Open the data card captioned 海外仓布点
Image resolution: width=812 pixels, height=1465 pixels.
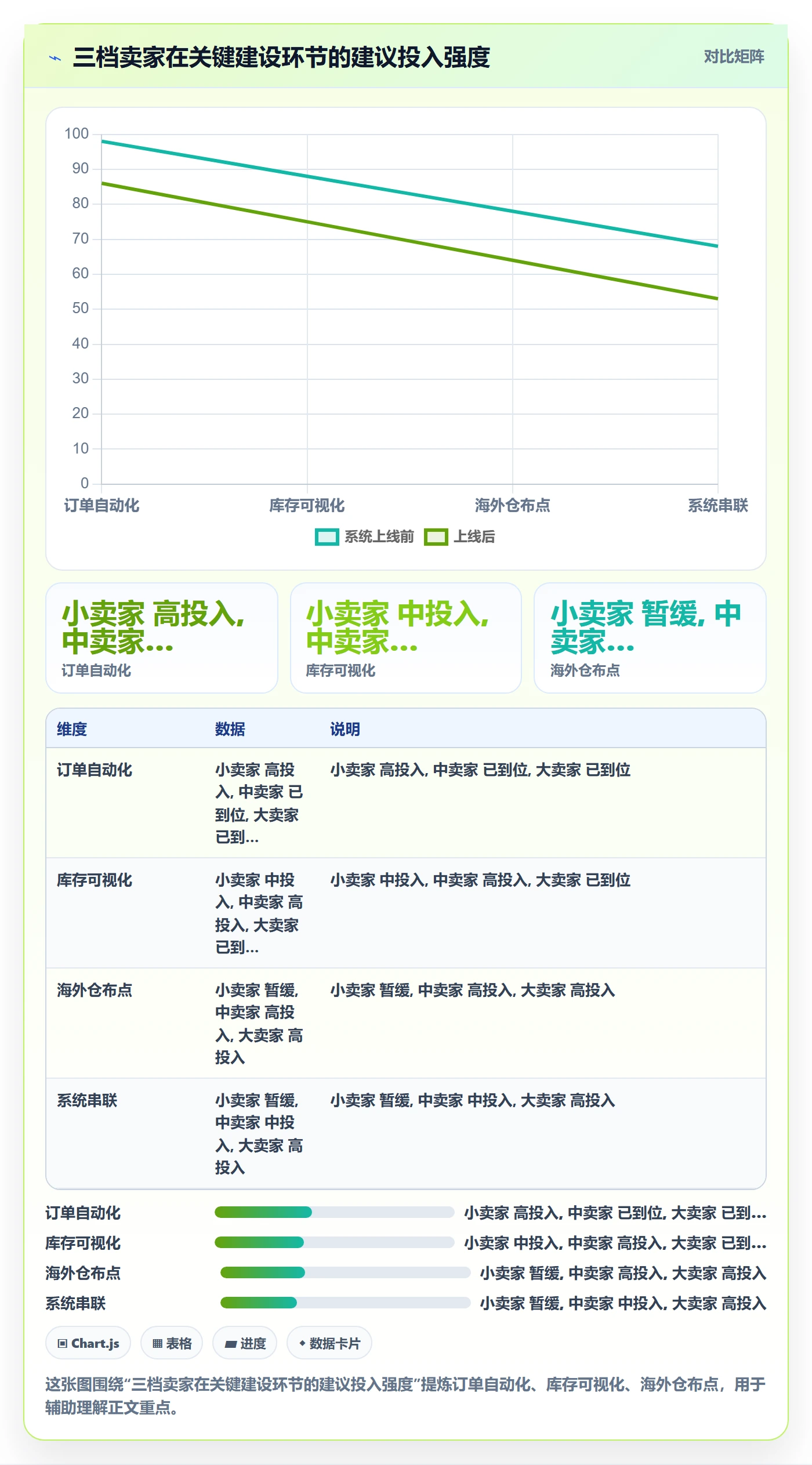tap(650, 638)
